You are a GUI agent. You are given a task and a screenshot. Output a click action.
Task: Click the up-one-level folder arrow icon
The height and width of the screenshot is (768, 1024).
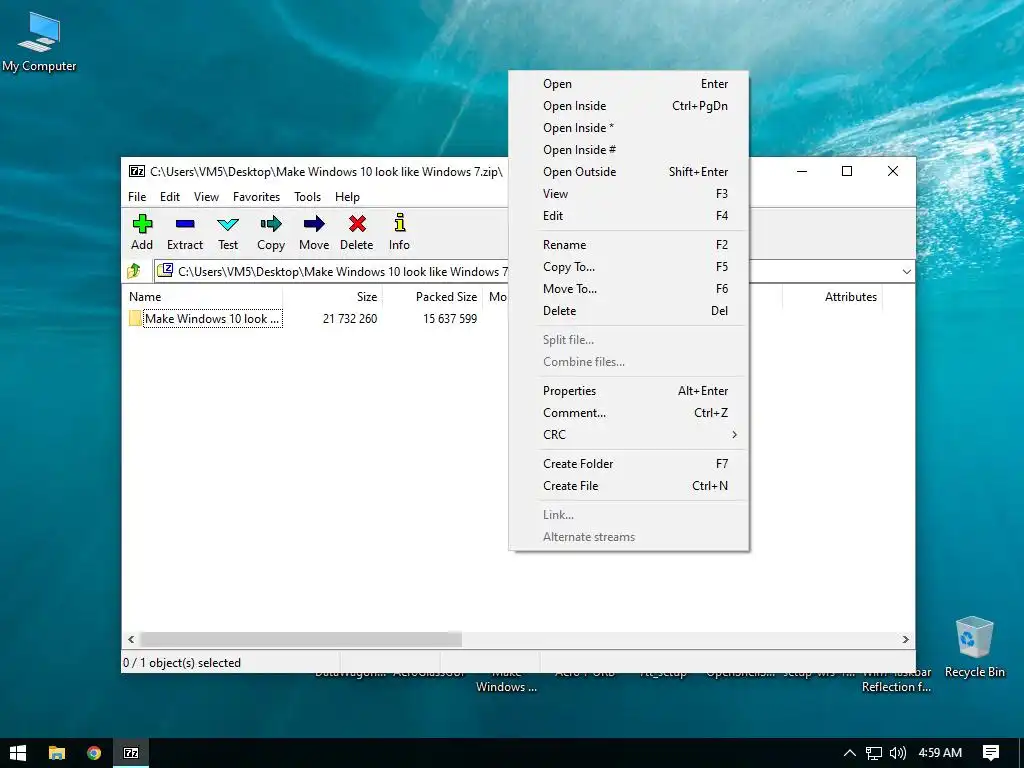134,270
